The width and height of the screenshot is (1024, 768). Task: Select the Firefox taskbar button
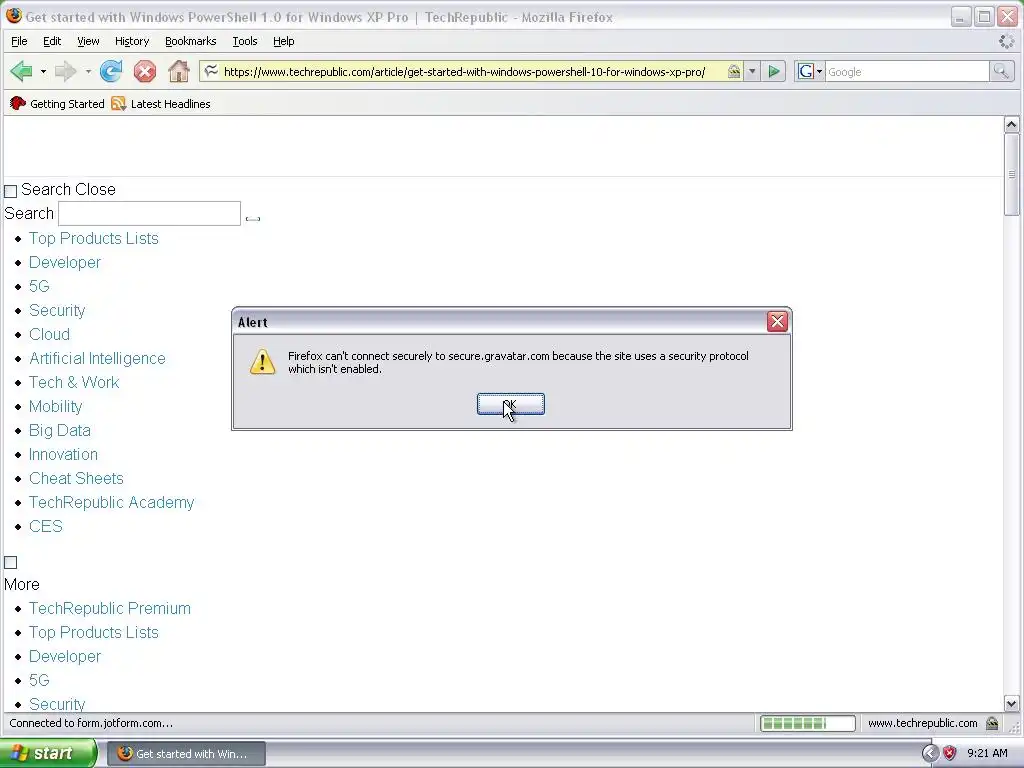point(186,754)
